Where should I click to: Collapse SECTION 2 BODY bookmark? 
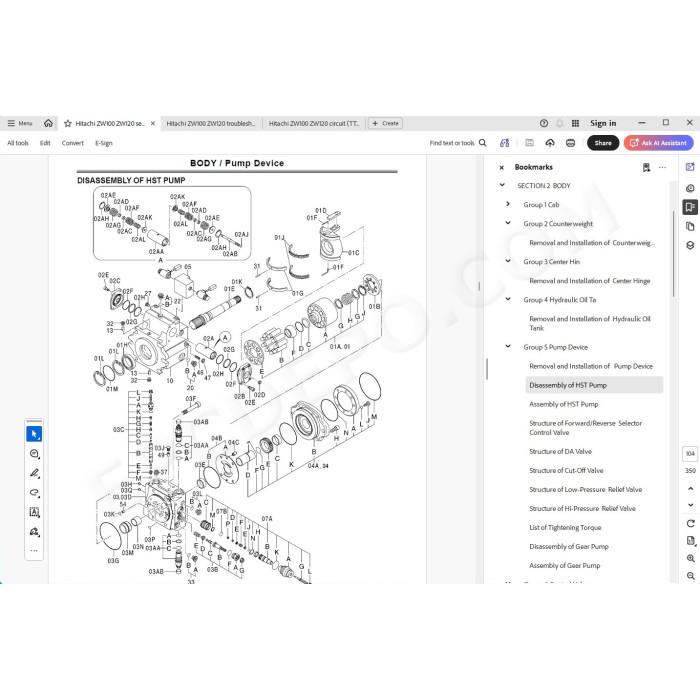[502, 185]
